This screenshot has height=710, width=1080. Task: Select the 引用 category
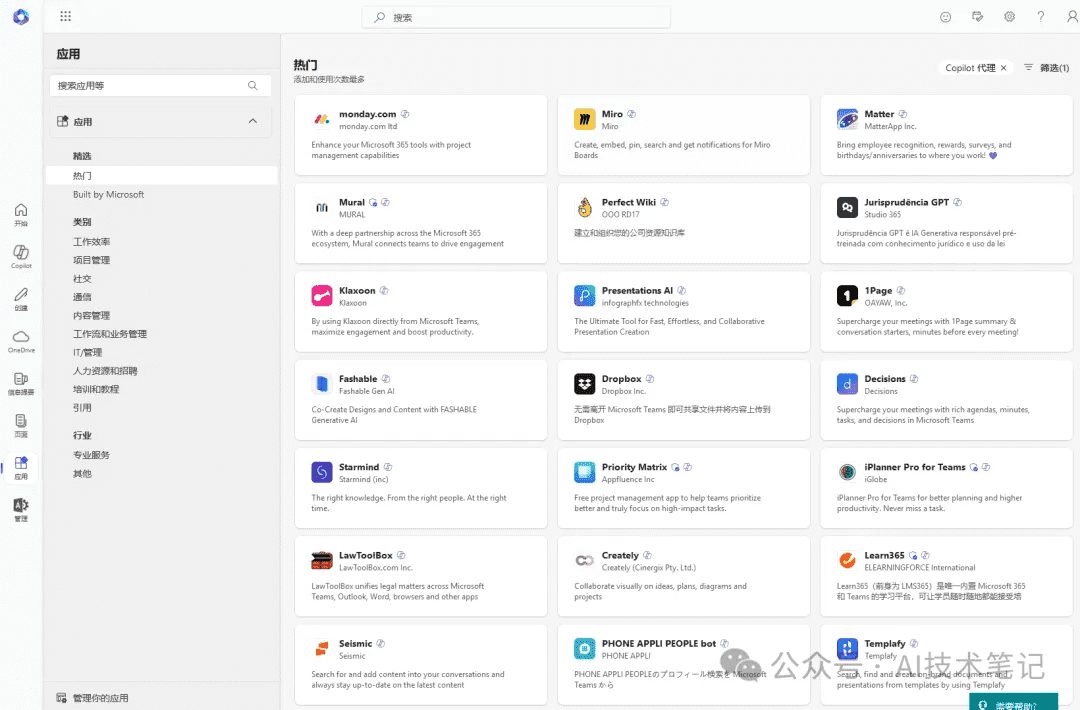coord(82,408)
